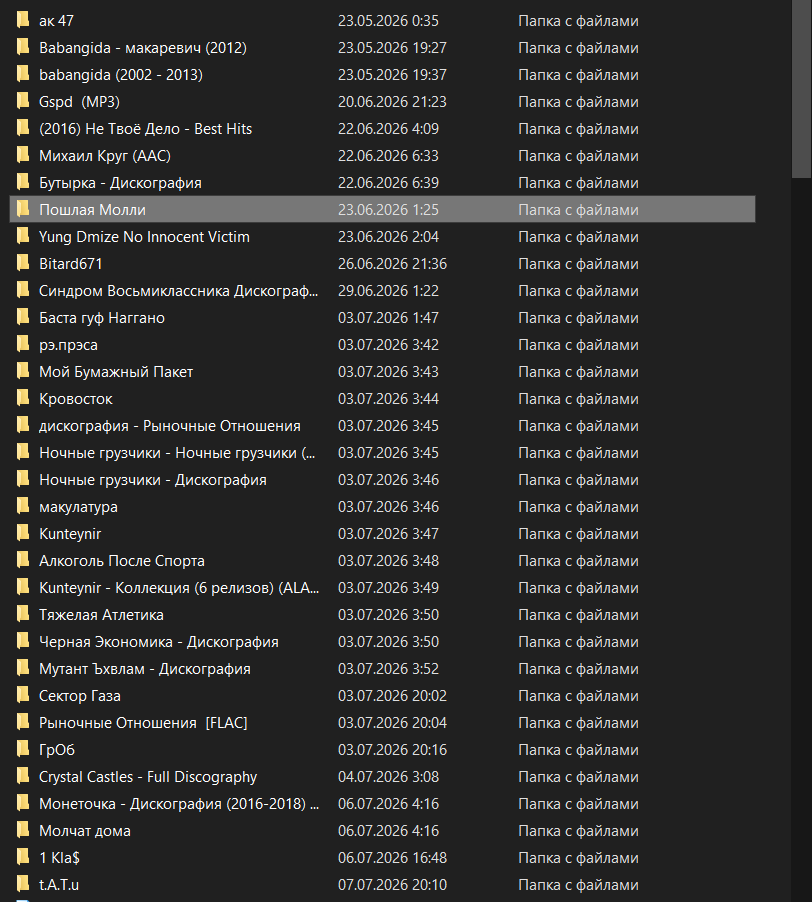
Task: Click the folder icon beside ак 47
Action: pos(23,20)
